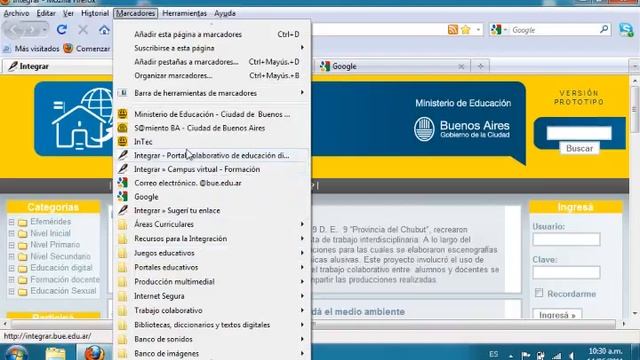
Task: Click the Usuario input field
Action: [x=566, y=239]
